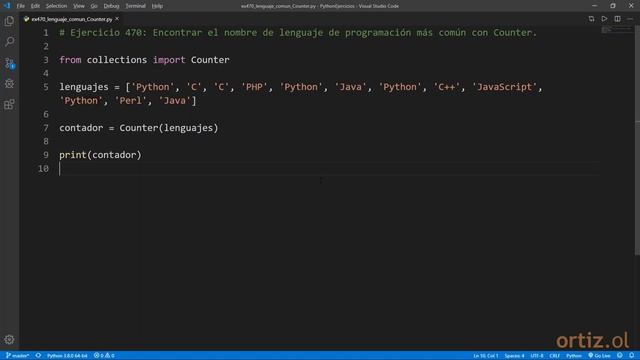The height and width of the screenshot is (360, 640).
Task: Click 'Counter(lenguajes)' call on line 7
Action: point(169,128)
